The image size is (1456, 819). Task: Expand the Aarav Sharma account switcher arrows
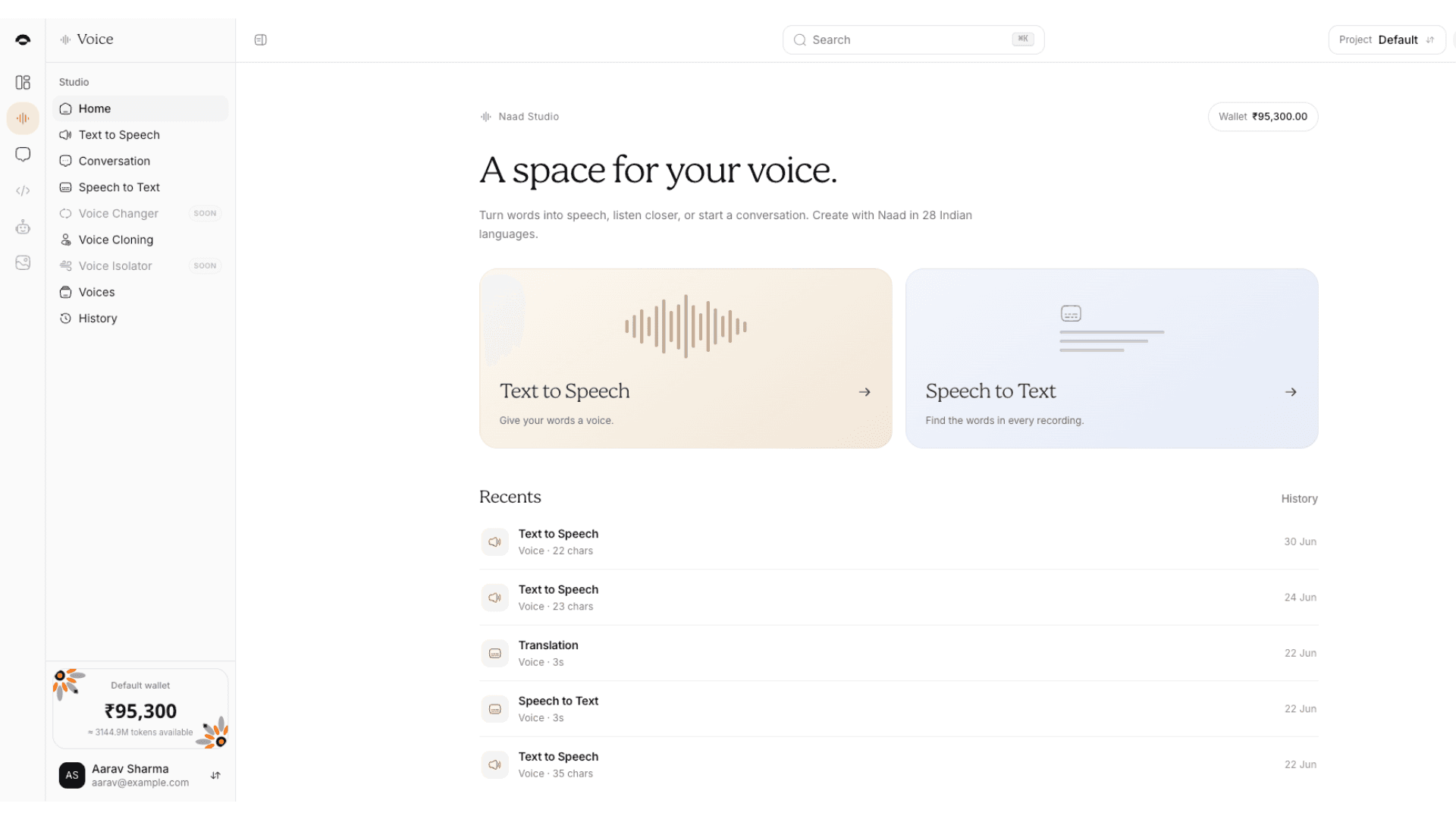[x=215, y=775]
